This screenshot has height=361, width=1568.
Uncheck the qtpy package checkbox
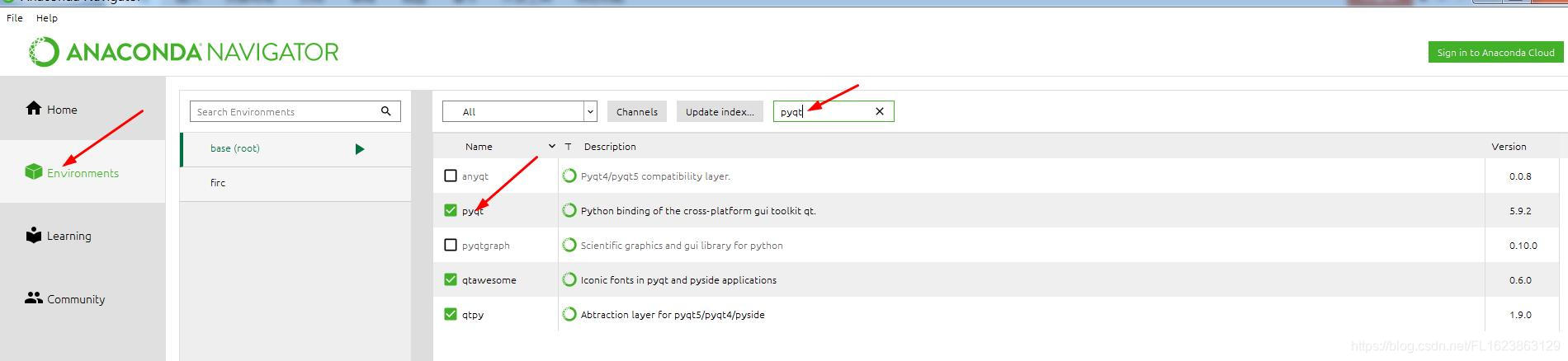[x=451, y=314]
